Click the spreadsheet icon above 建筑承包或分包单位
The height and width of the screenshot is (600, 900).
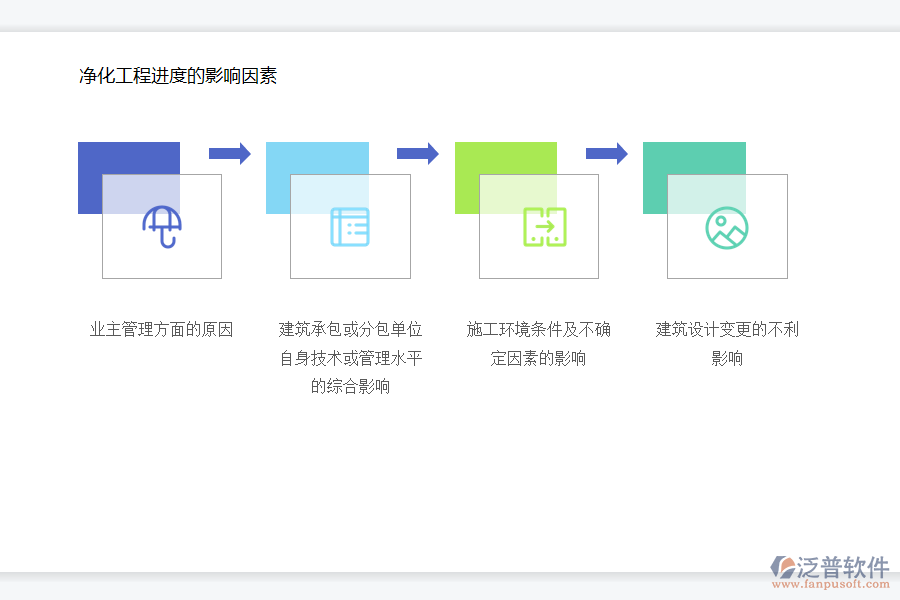click(350, 228)
